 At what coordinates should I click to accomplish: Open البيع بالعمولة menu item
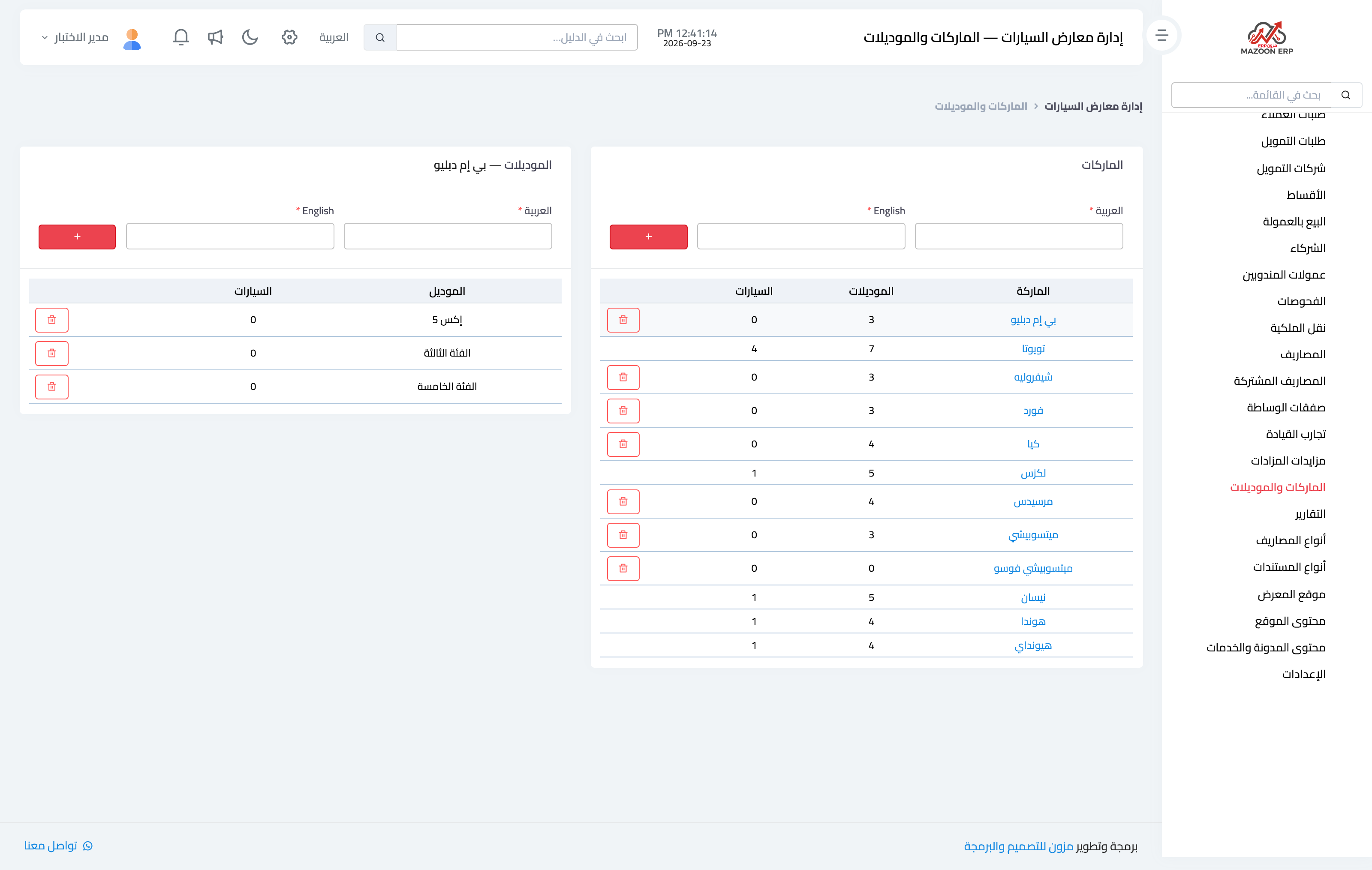point(1294,222)
